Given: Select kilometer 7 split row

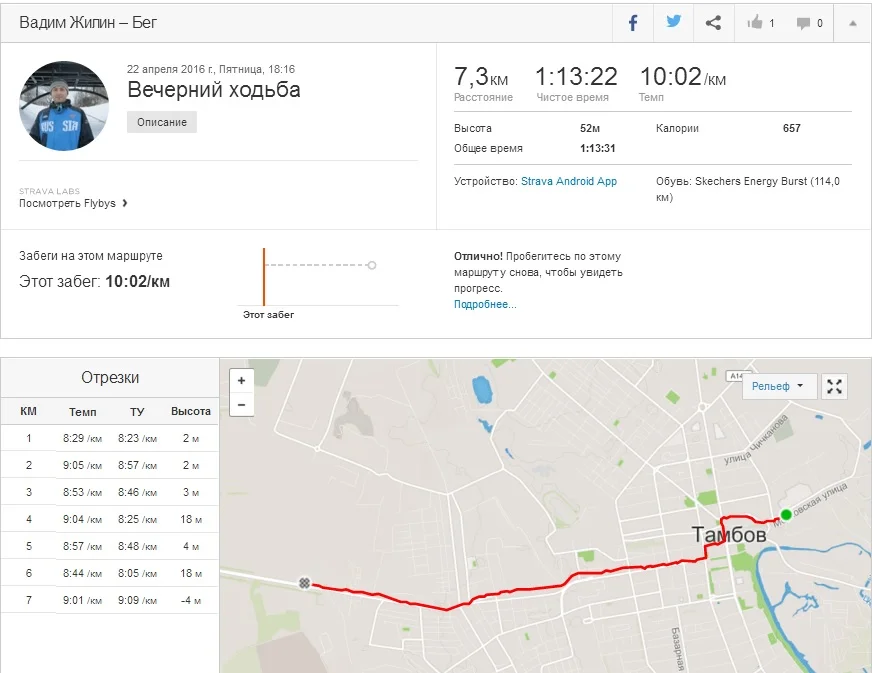Looking at the screenshot, I should click(x=110, y=600).
